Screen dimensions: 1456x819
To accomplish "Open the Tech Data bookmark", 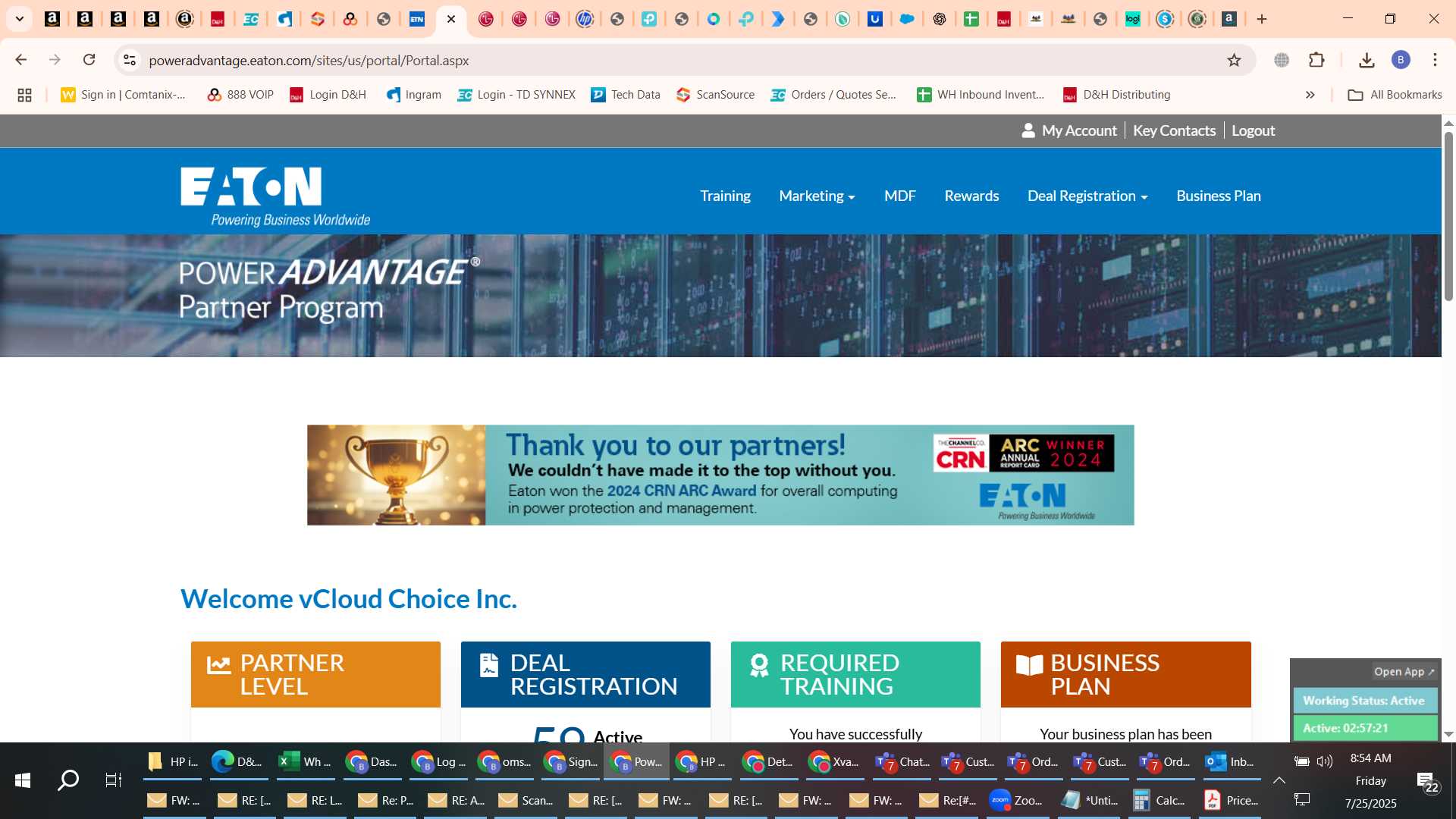I will [x=626, y=95].
